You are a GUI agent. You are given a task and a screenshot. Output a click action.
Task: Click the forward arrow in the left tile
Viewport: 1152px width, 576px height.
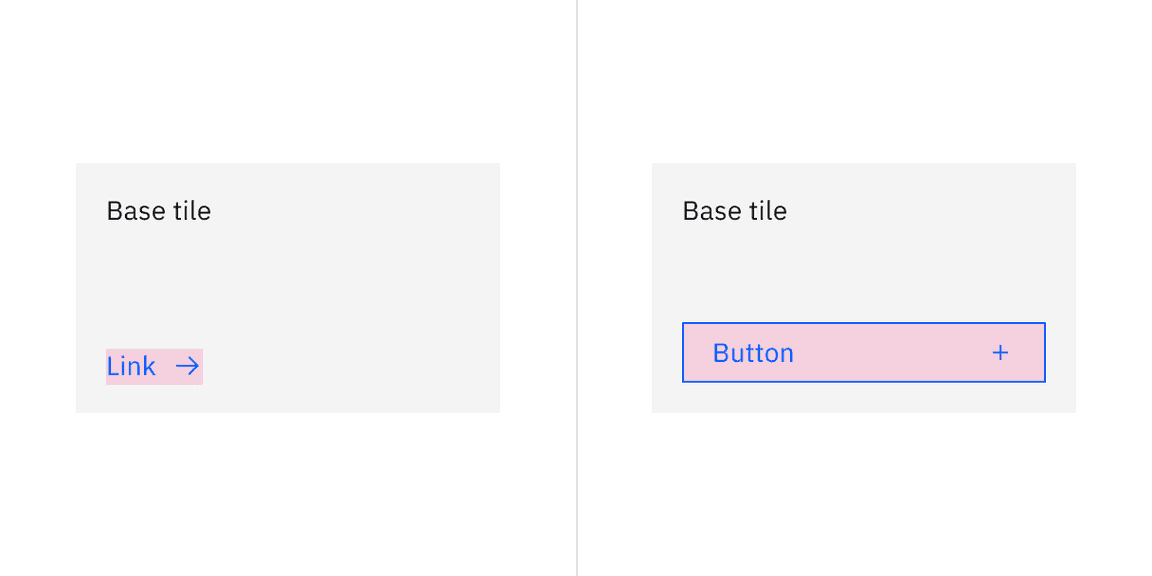[186, 366]
